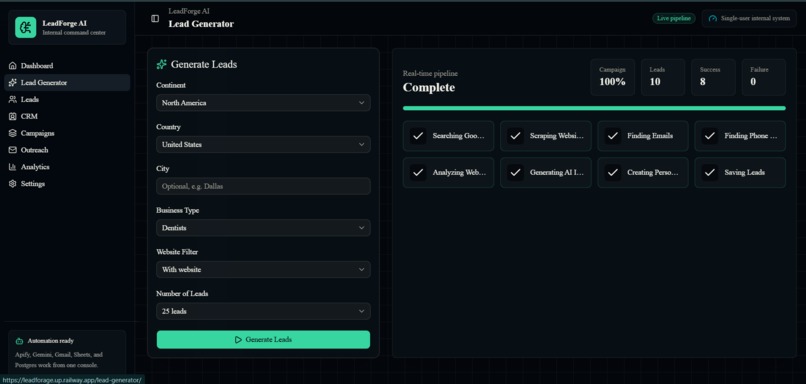Toggle the sidebar panel icon
Viewport: 806px width, 384px height.
pos(155,19)
